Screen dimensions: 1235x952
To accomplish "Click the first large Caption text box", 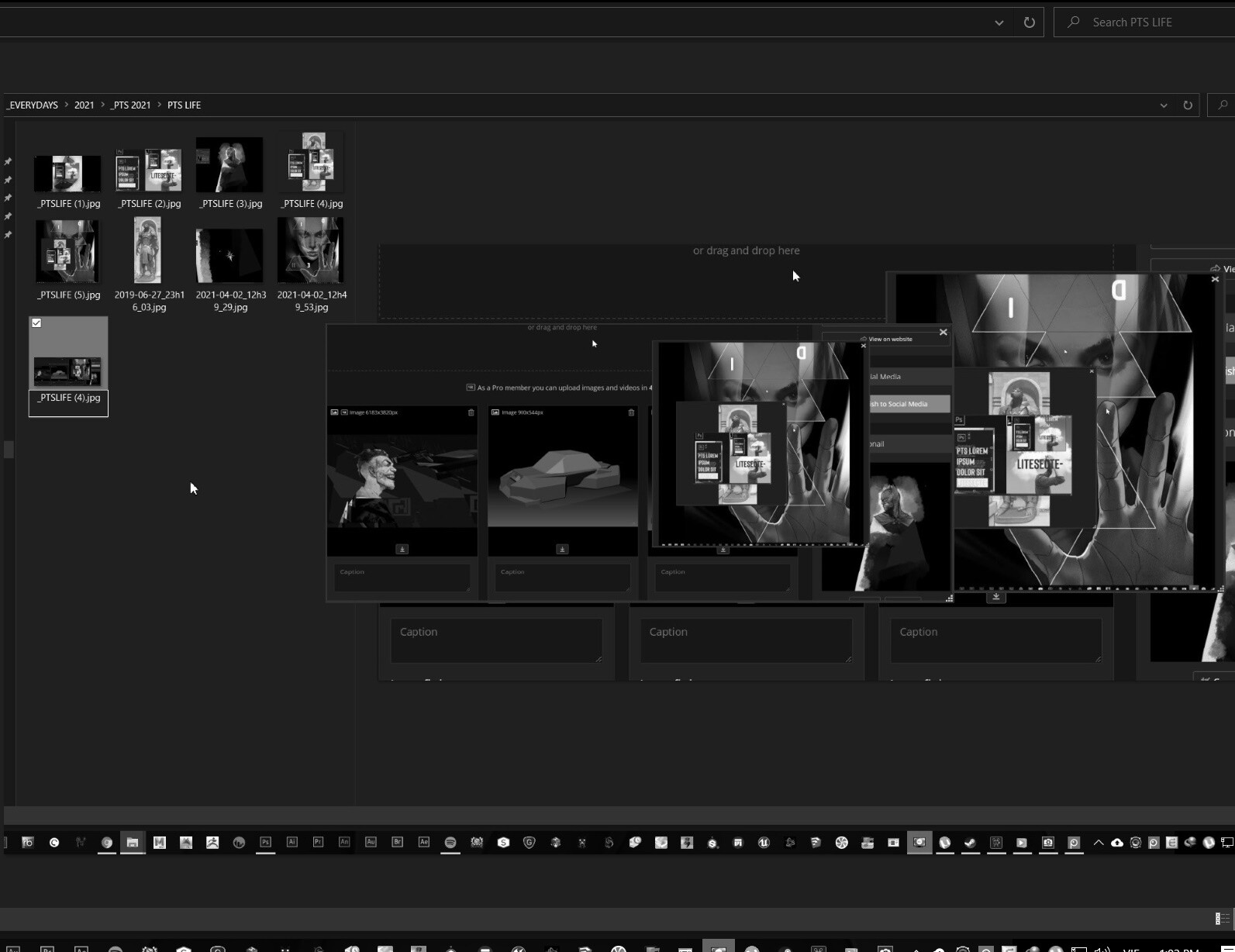I will [x=496, y=640].
